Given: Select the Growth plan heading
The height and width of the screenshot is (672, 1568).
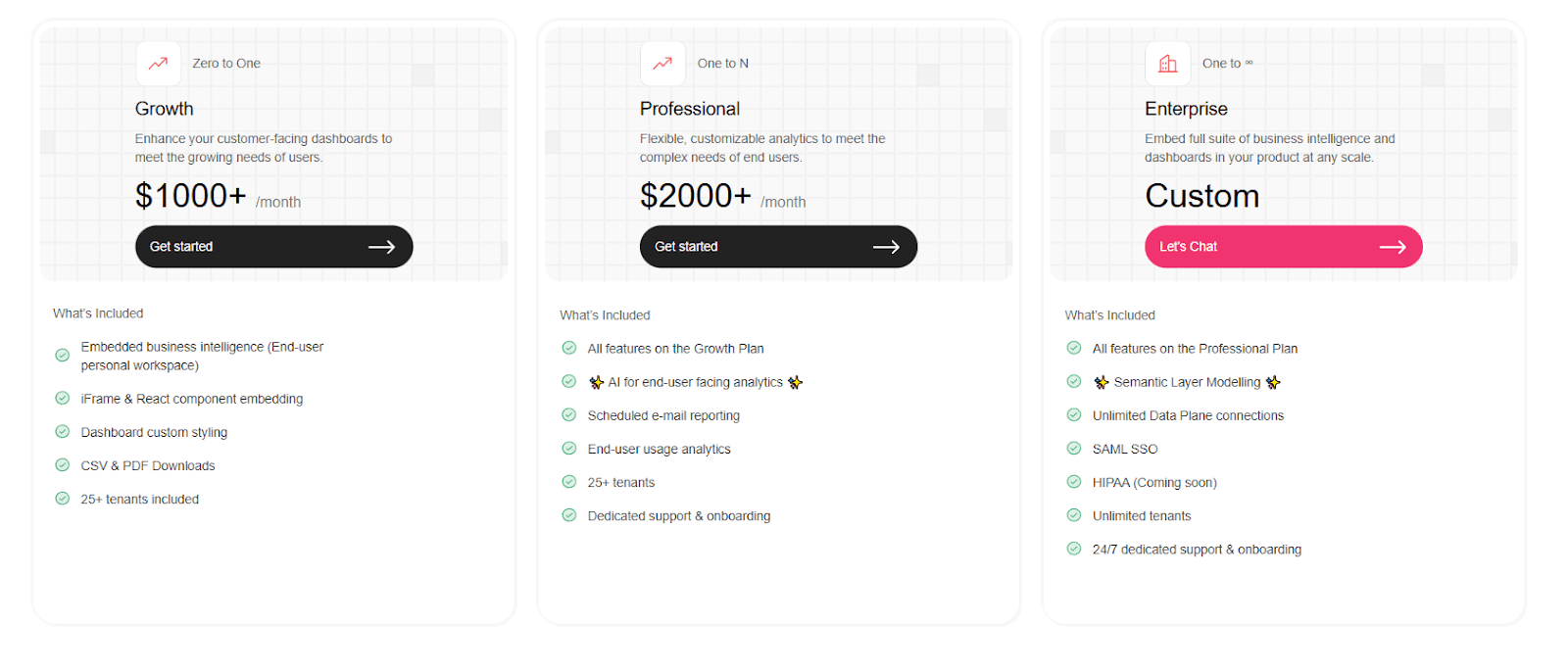Looking at the screenshot, I should coord(164,109).
